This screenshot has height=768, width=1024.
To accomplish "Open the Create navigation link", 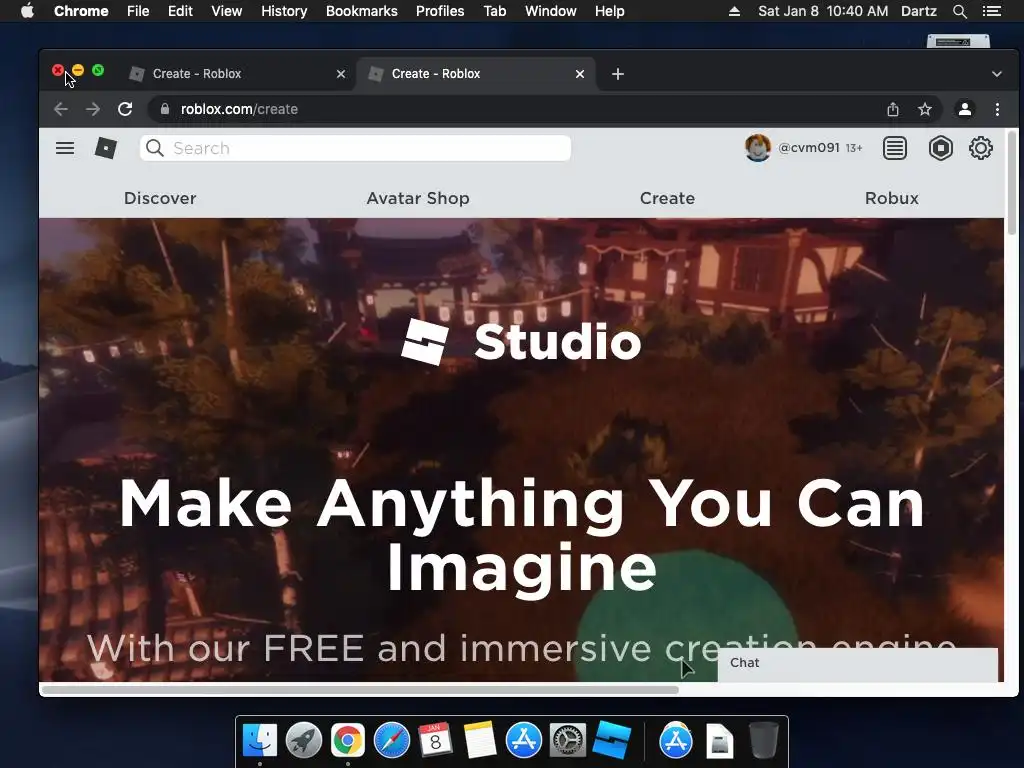I will tap(667, 198).
